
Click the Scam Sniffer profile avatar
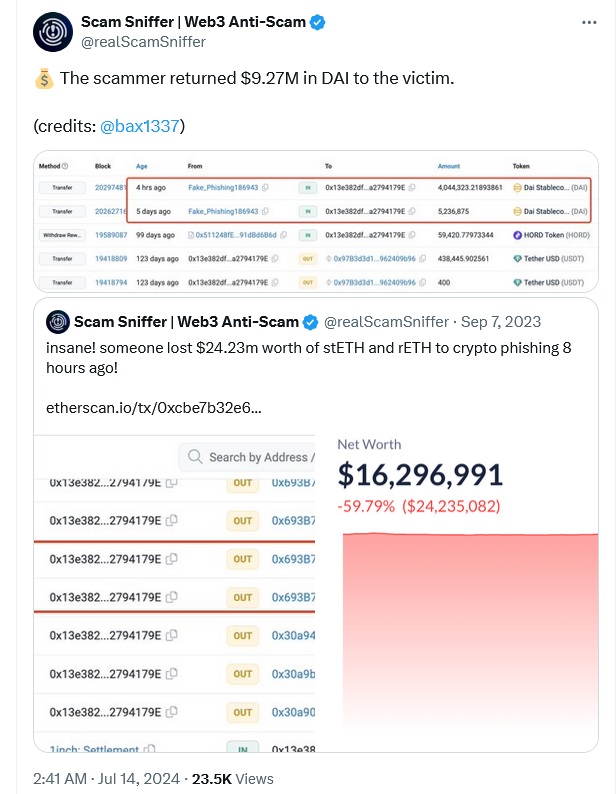(x=53, y=32)
